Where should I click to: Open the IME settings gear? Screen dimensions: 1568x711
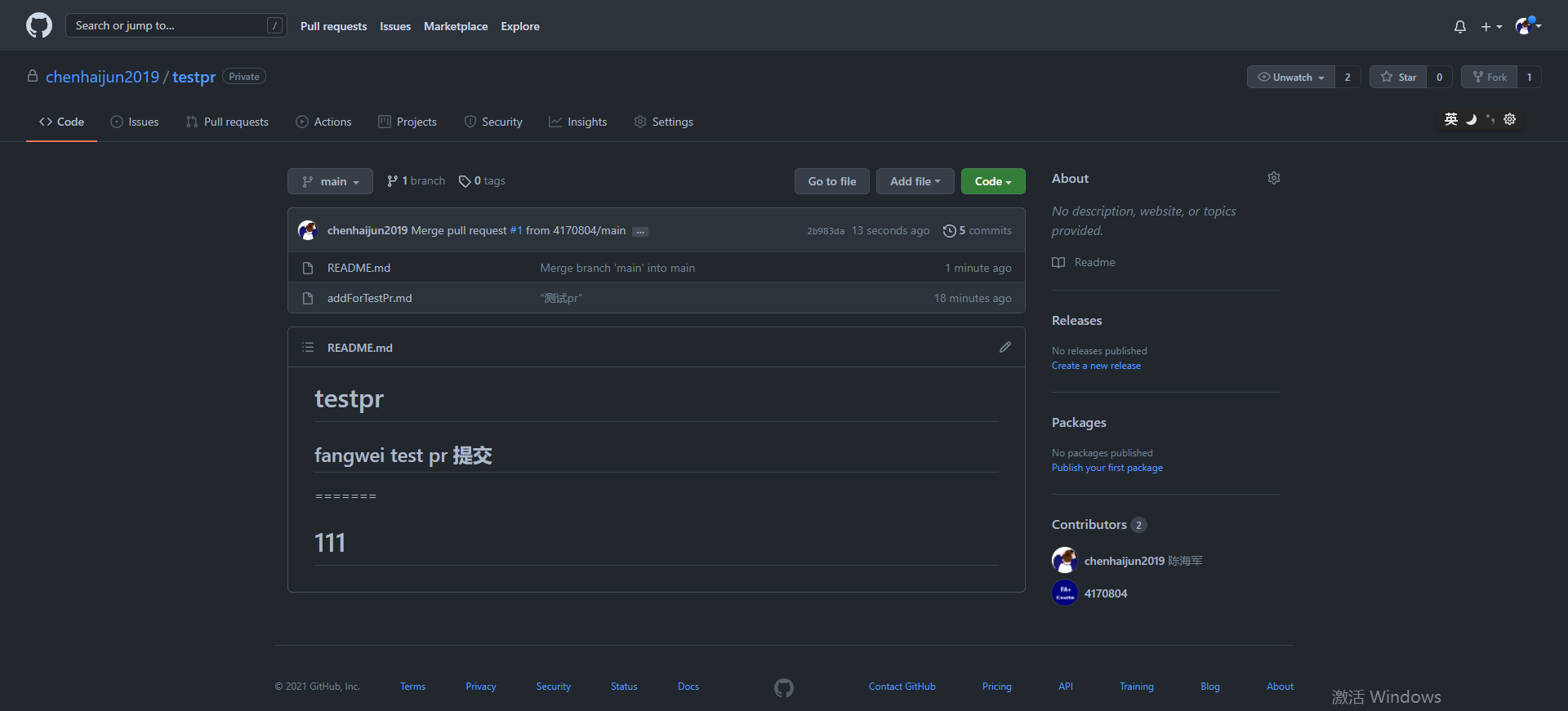click(1510, 119)
